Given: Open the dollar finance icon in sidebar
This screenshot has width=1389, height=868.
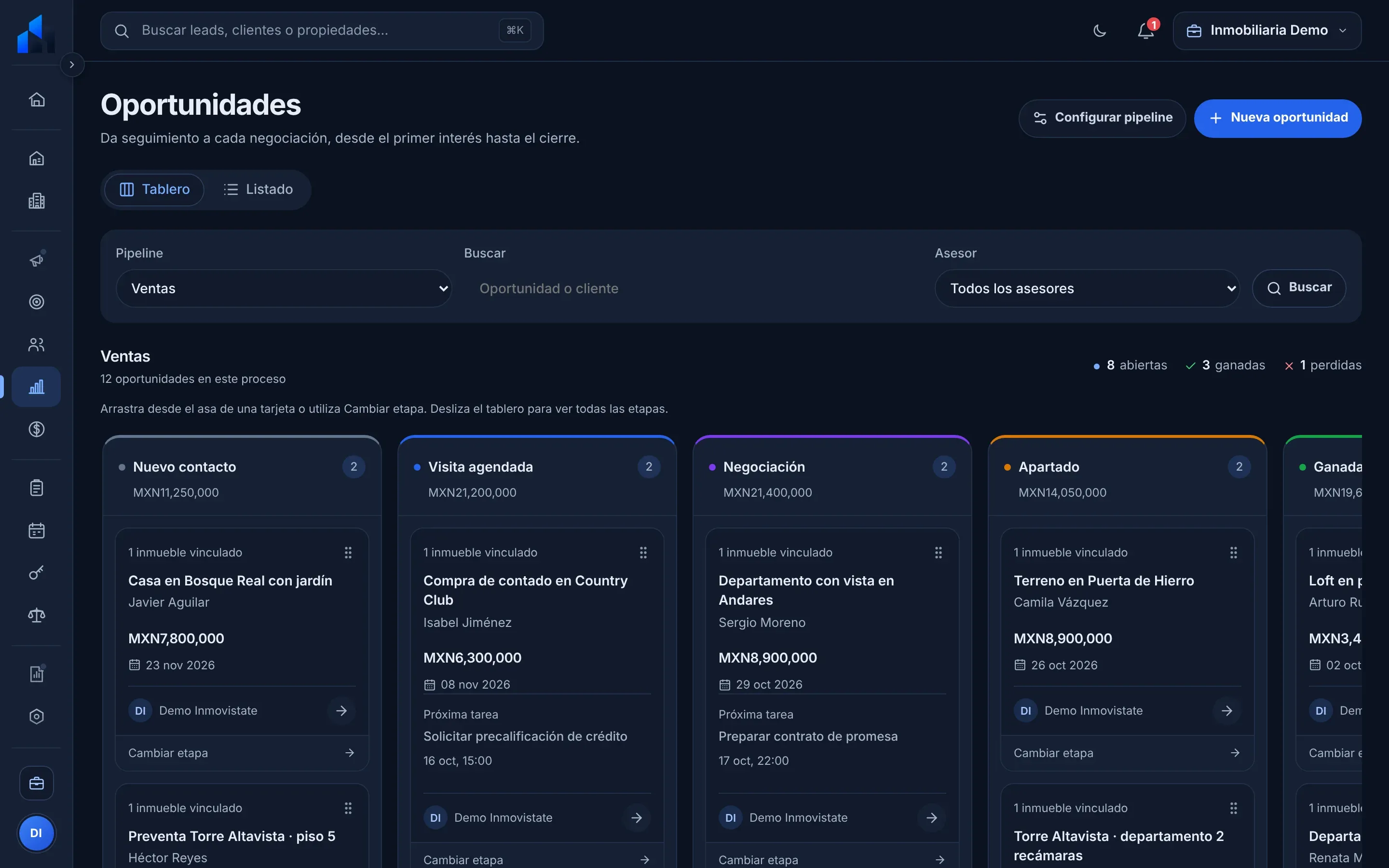Looking at the screenshot, I should tap(37, 429).
